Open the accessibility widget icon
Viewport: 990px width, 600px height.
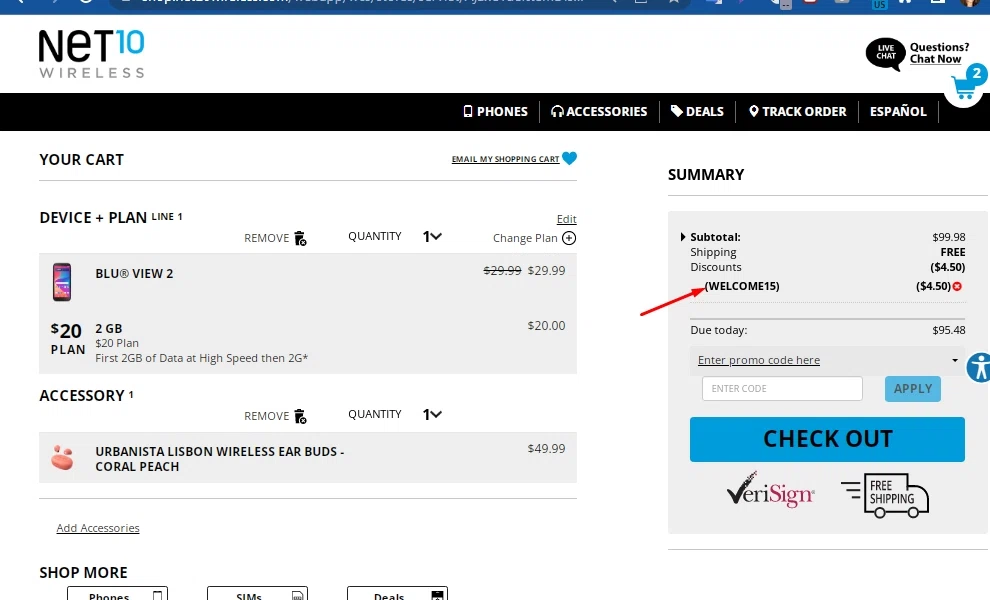[979, 367]
